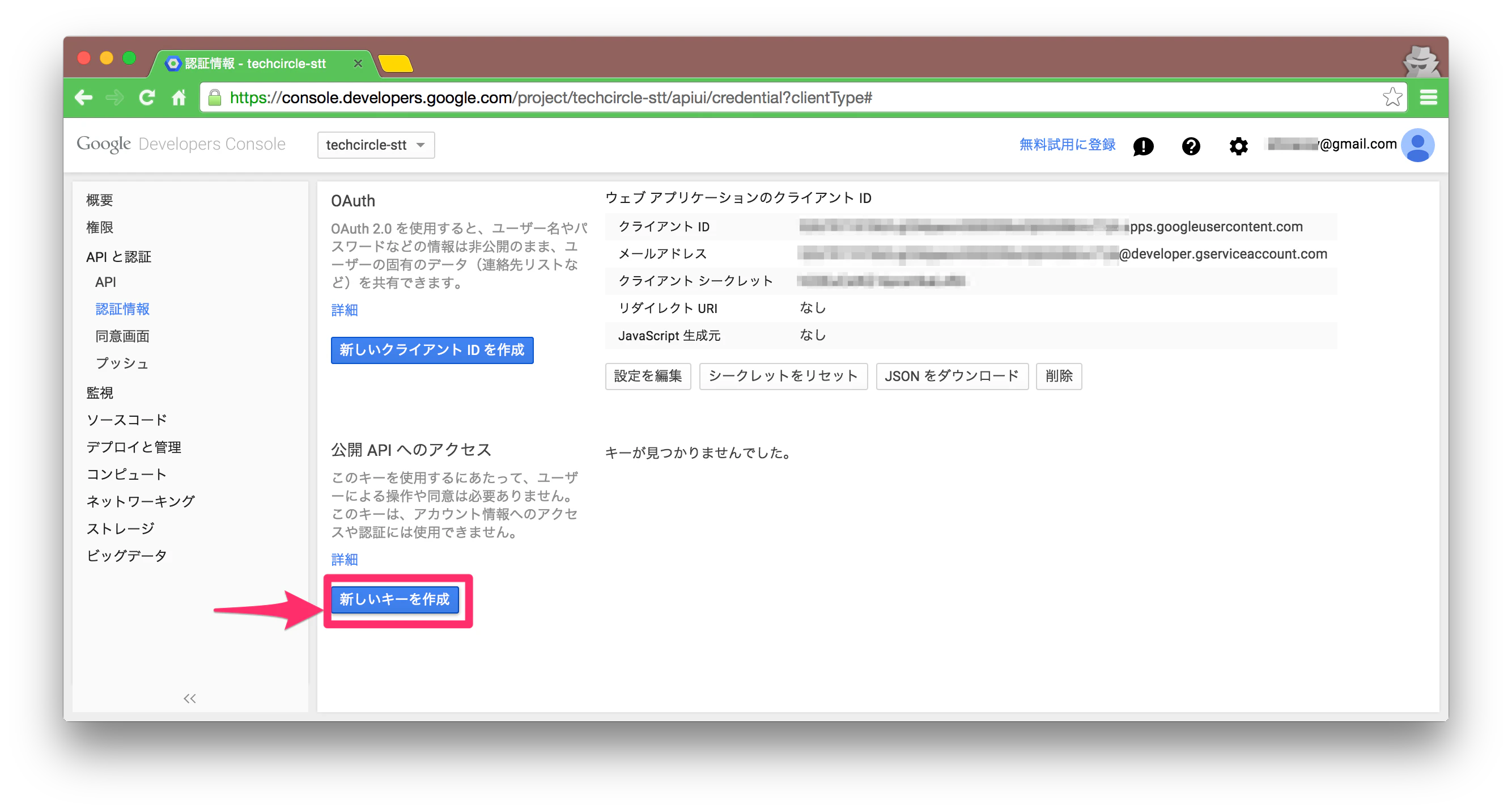This screenshot has height=812, width=1512.
Task: Go back with the browser back arrow
Action: (84, 98)
